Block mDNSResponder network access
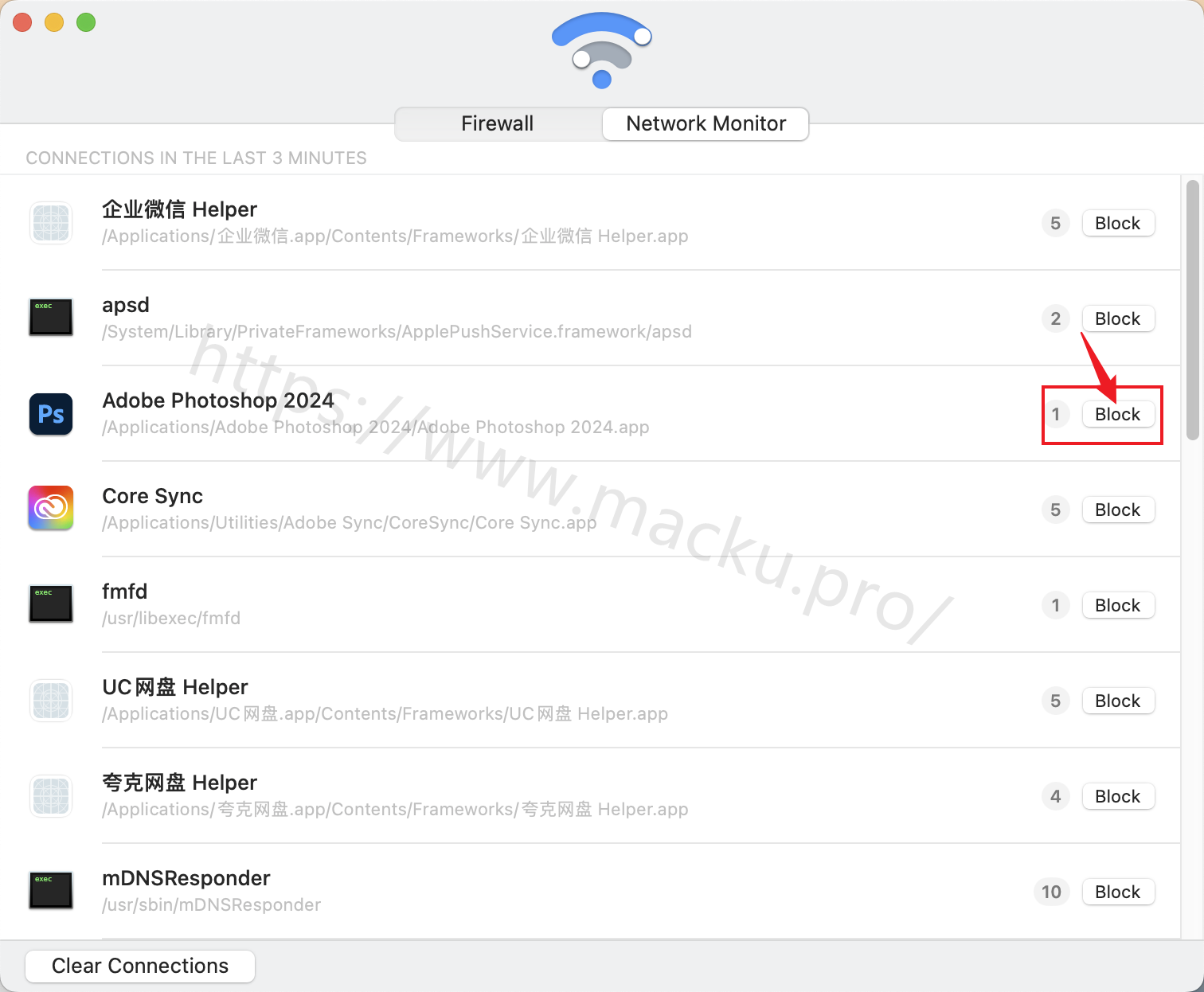The width and height of the screenshot is (1204, 992). [x=1118, y=892]
